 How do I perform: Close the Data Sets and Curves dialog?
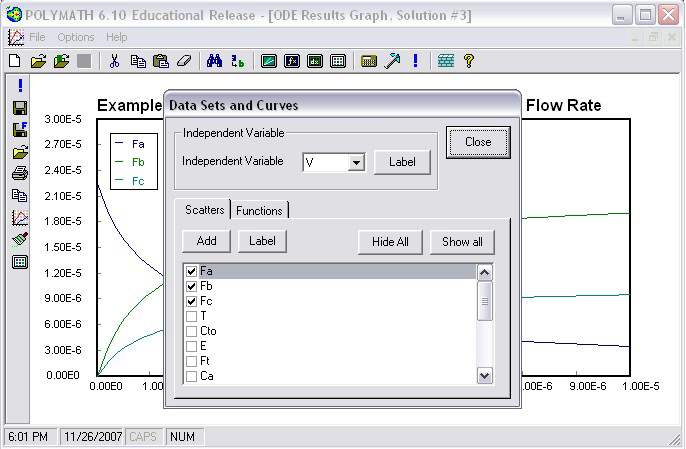tap(478, 142)
